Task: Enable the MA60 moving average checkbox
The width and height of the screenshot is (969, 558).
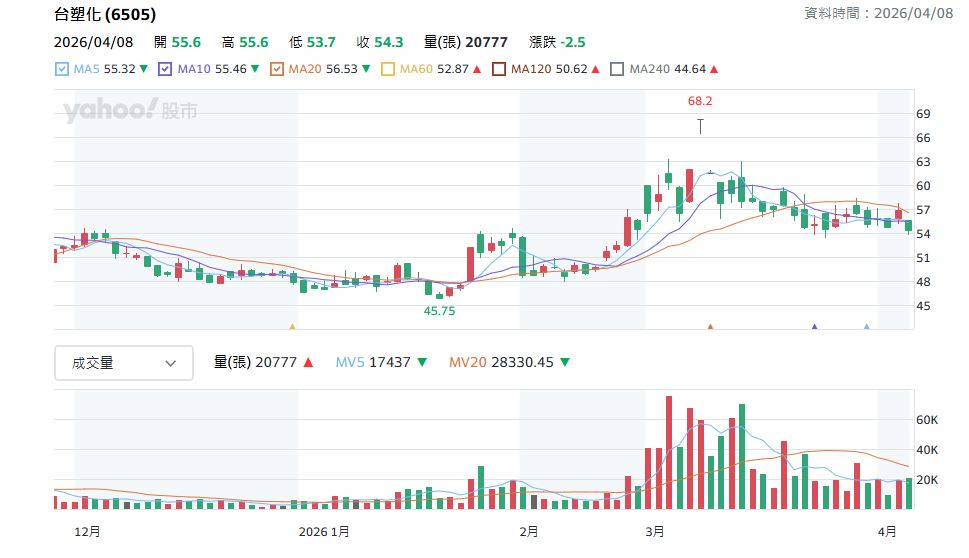Action: tap(388, 70)
